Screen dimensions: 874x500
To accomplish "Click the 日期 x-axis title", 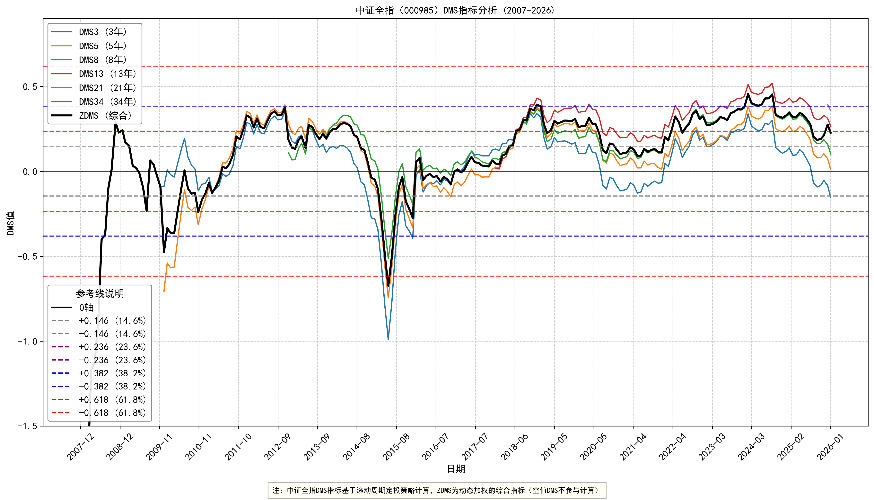I will (456, 469).
